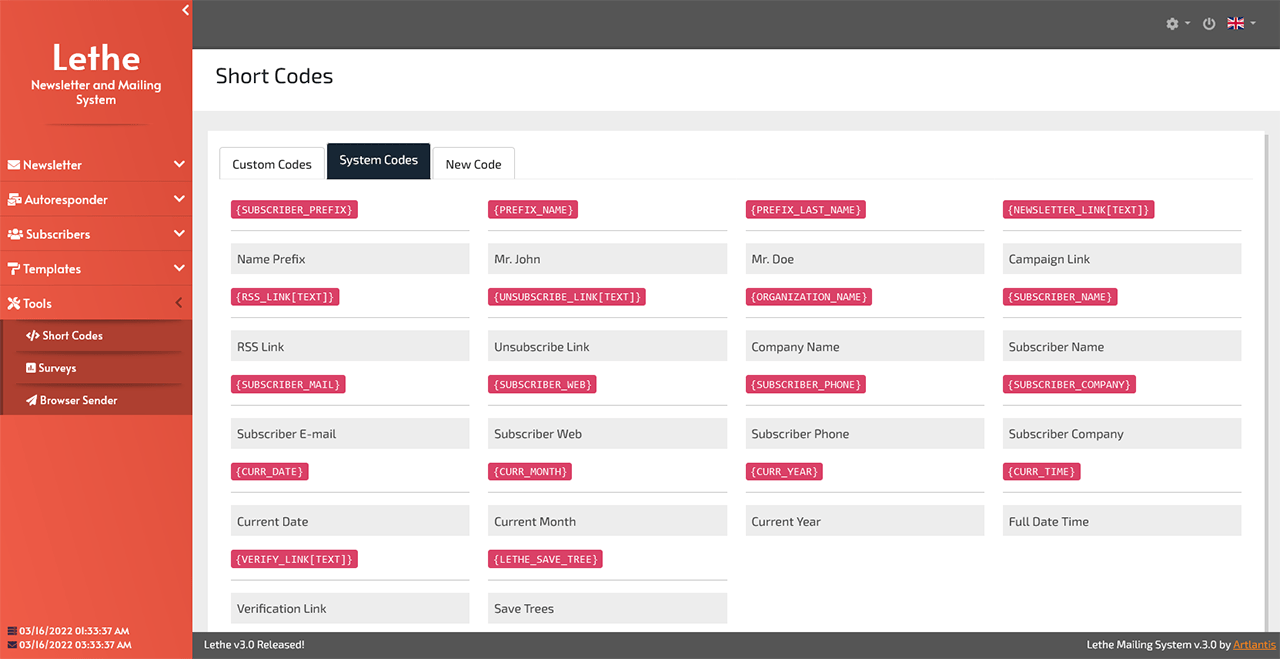Viewport: 1280px width, 659px height.
Task: Open the Newsletter menu
Action: click(x=96, y=165)
